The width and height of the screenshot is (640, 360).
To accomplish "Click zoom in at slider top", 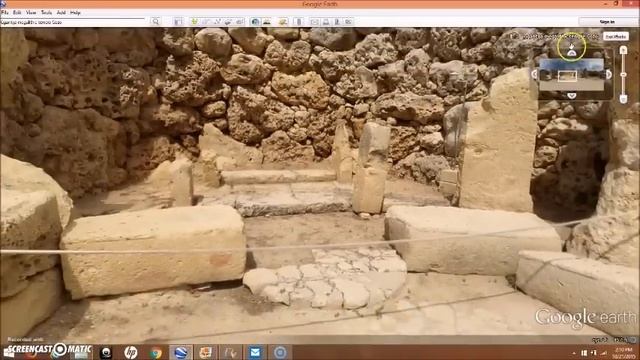I will pos(623,50).
